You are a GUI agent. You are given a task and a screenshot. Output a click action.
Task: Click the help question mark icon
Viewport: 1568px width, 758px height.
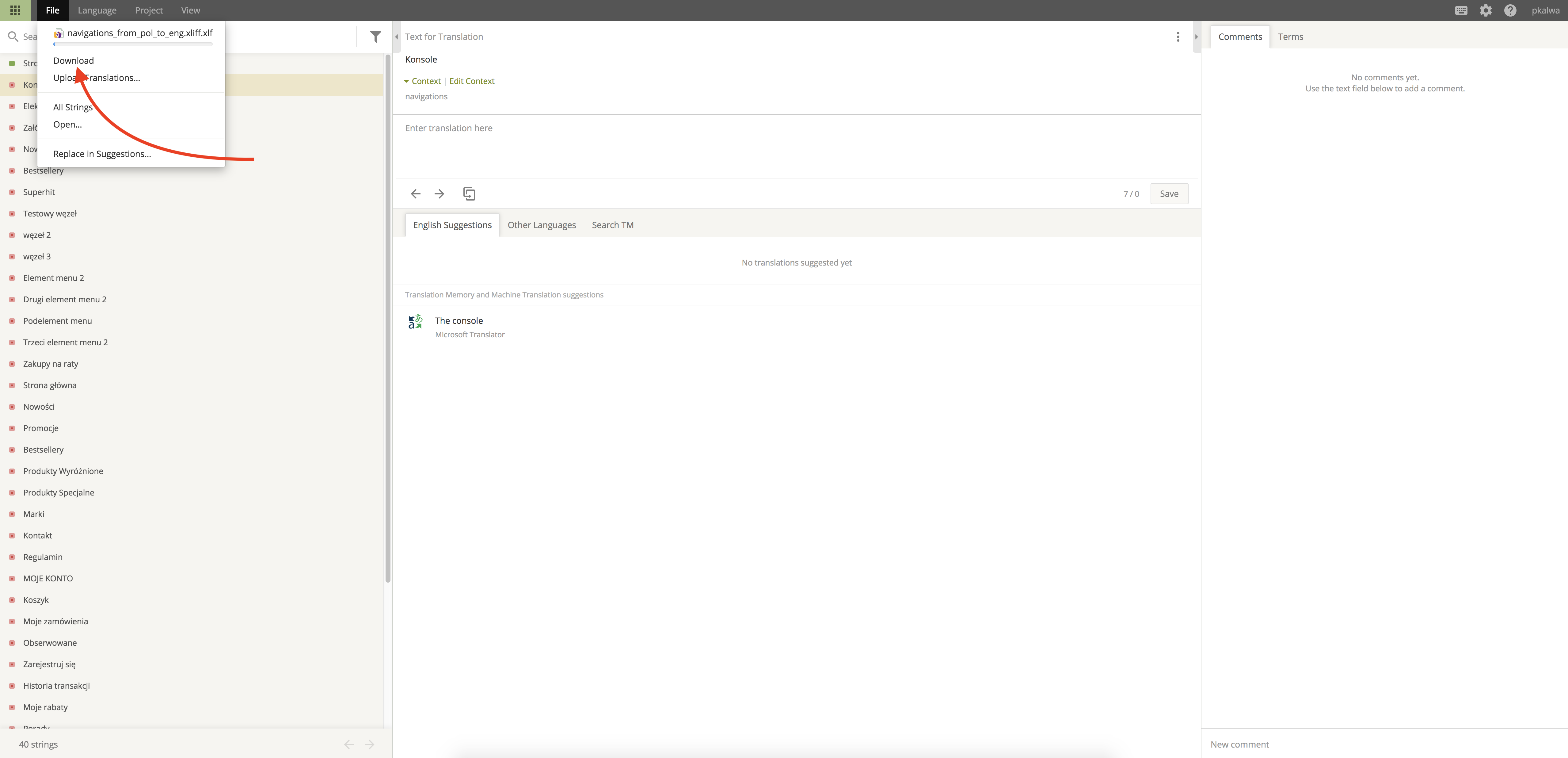[x=1510, y=10]
